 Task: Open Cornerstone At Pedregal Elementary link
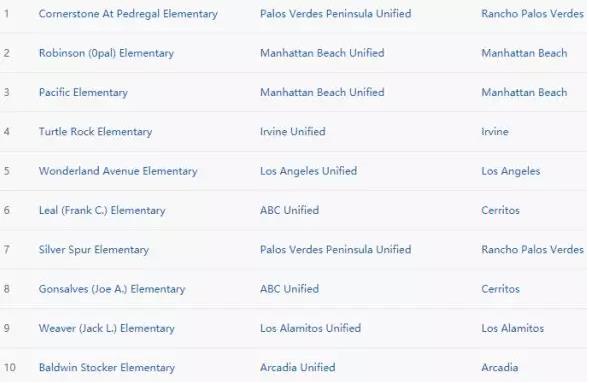pyautogui.click(x=128, y=14)
